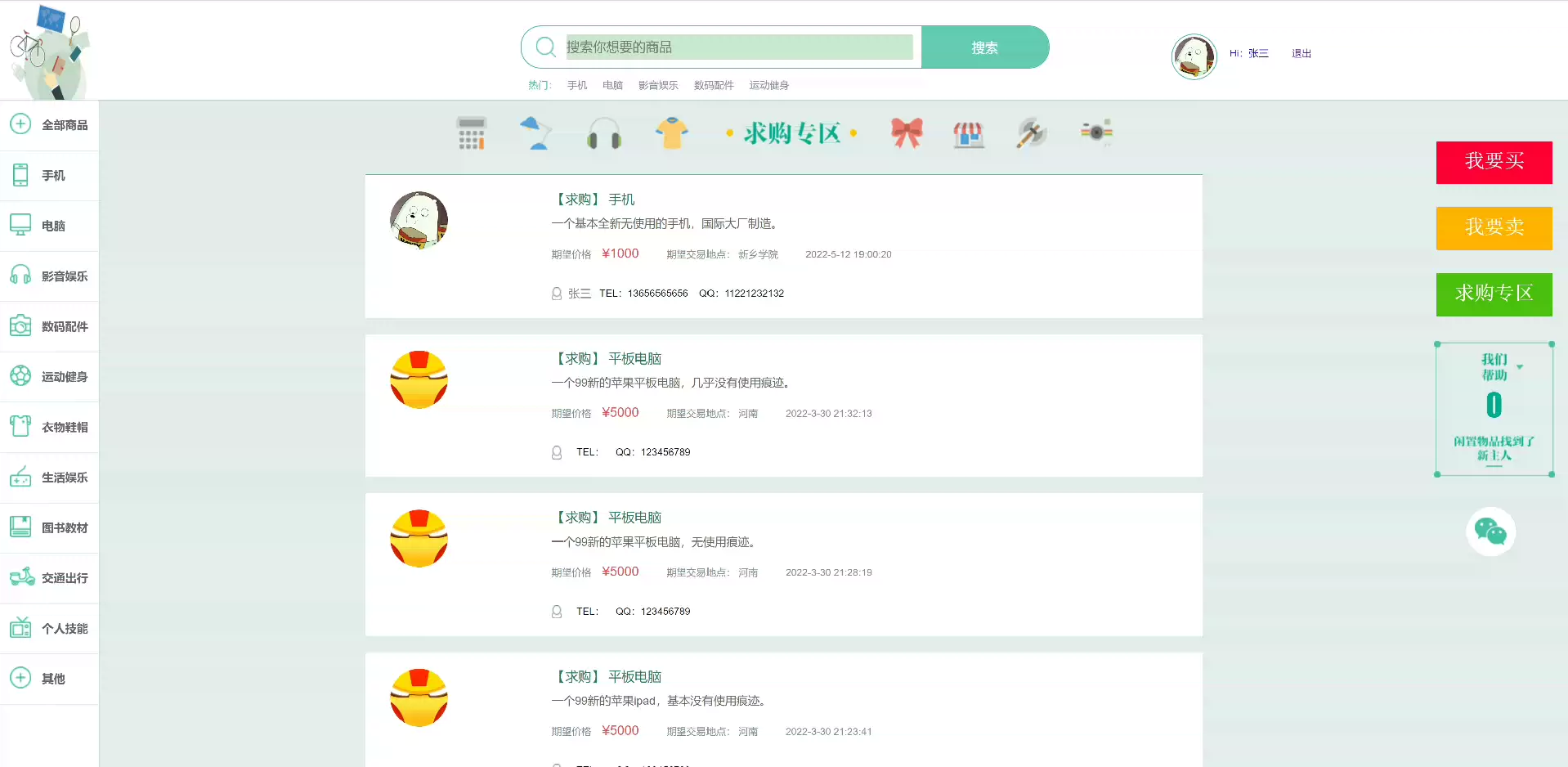The height and width of the screenshot is (767, 1568).
Task: Open the green 求购专区 button
Action: (x=1494, y=294)
